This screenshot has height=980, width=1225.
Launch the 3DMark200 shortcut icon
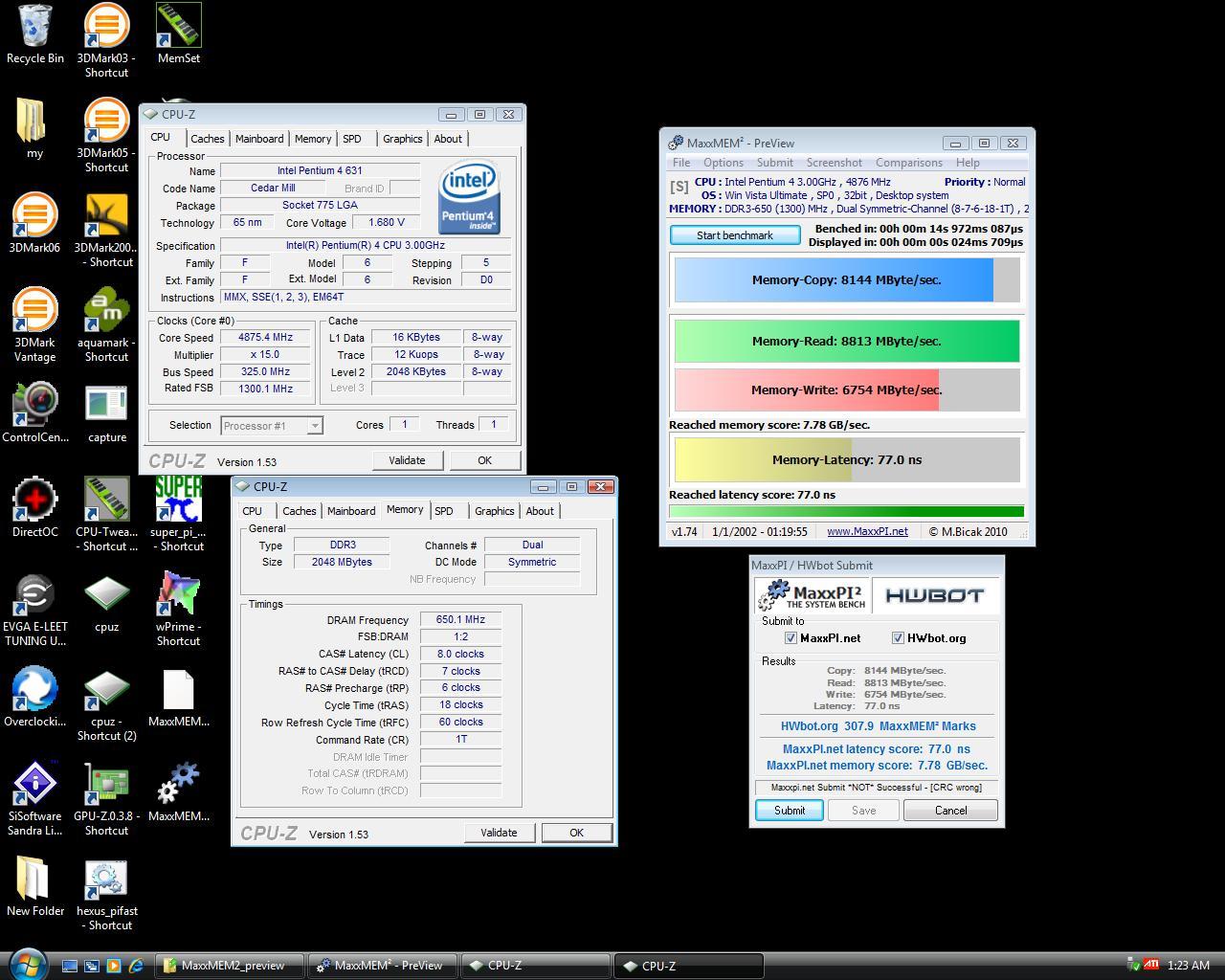click(x=106, y=230)
